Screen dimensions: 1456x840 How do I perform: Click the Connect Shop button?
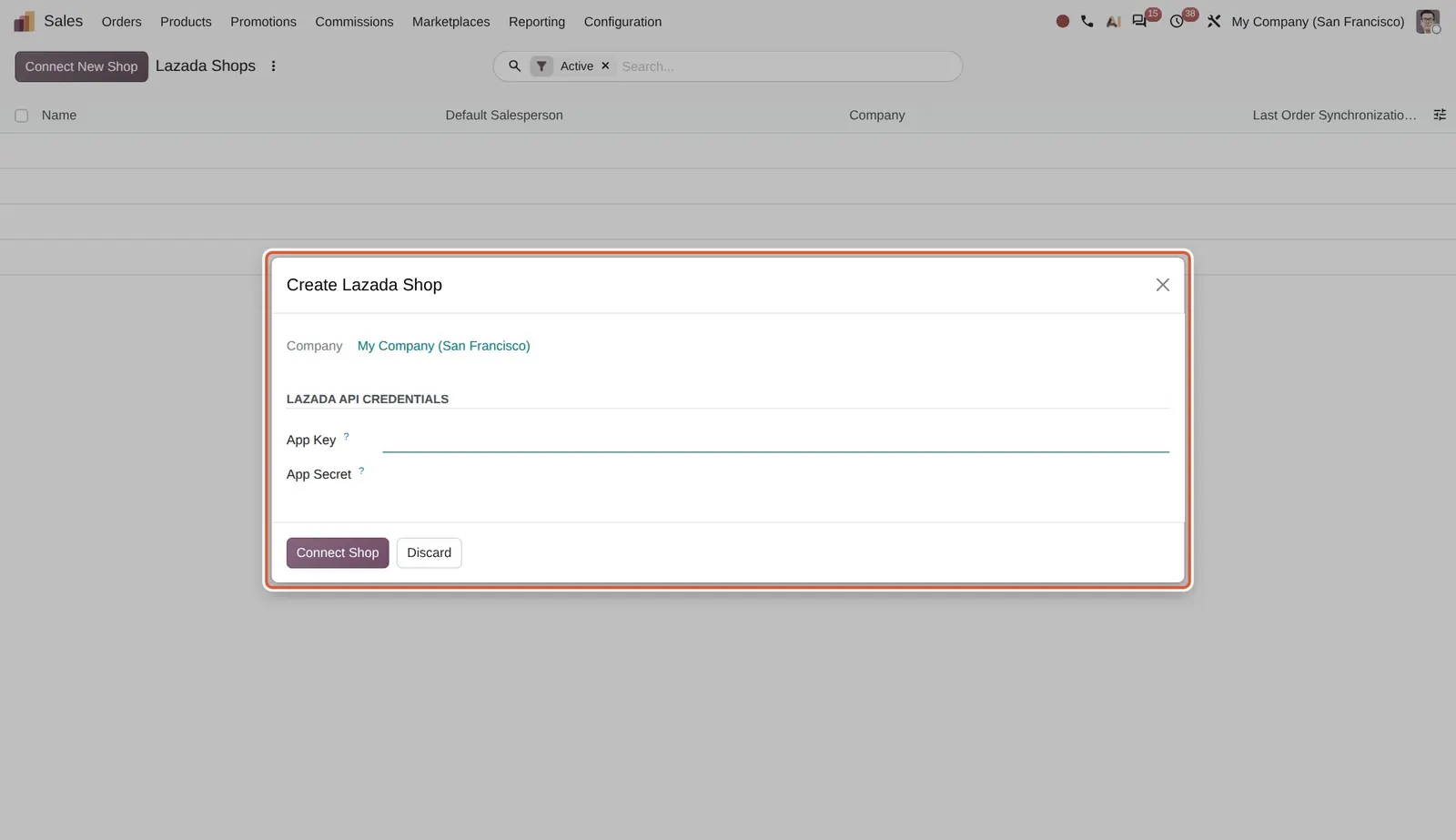coord(338,552)
